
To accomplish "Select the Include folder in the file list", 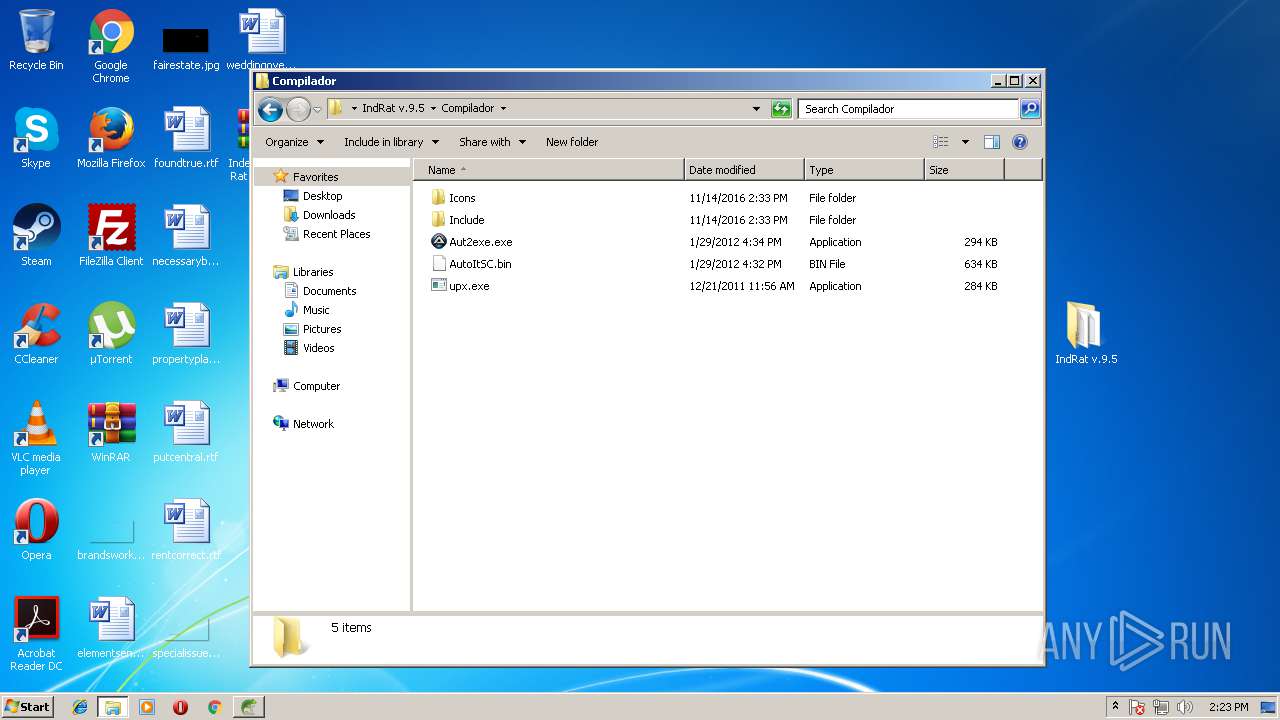I will point(458,220).
